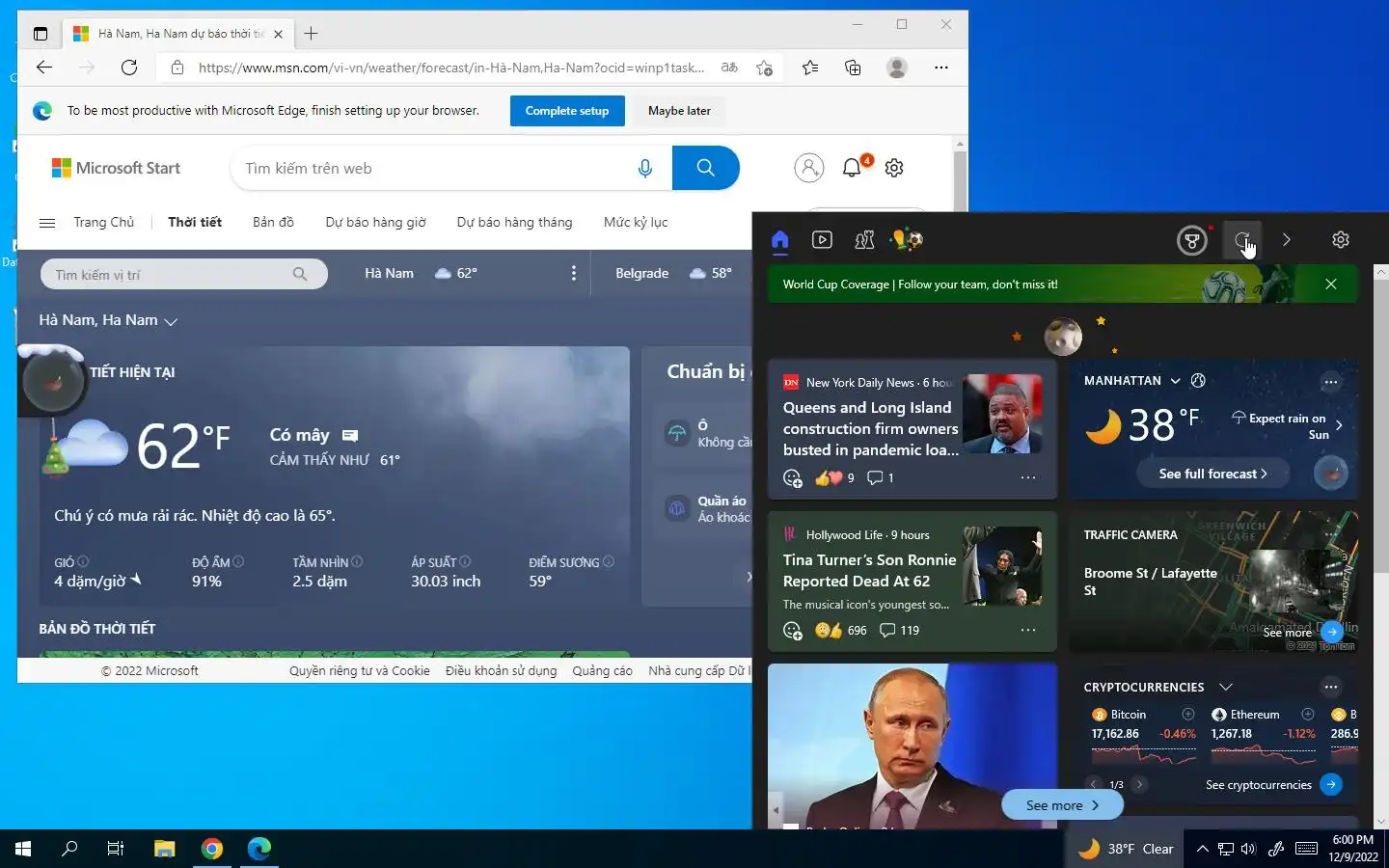The image size is (1389, 868).
Task: Select the Bản đồ tab
Action: point(273,223)
